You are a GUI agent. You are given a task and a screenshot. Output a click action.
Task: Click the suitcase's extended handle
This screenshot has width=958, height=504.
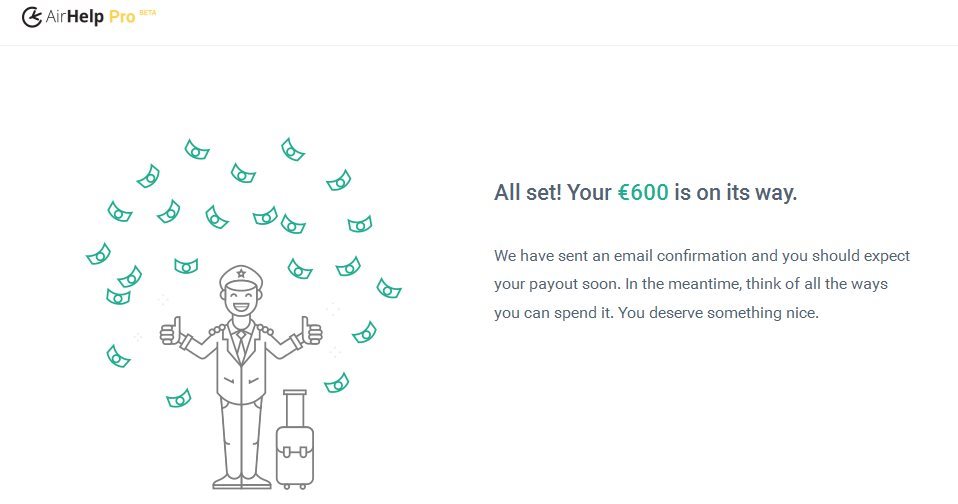tap(295, 406)
